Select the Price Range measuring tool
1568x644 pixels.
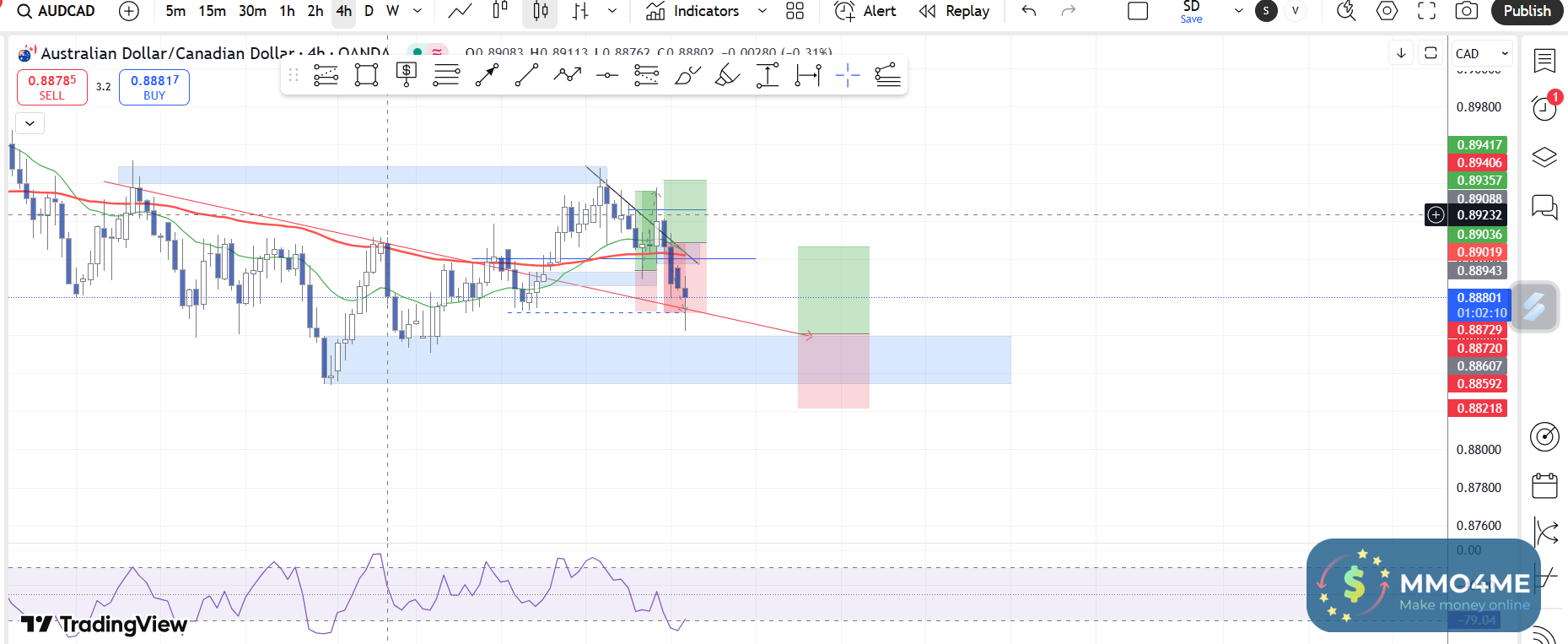tap(768, 75)
